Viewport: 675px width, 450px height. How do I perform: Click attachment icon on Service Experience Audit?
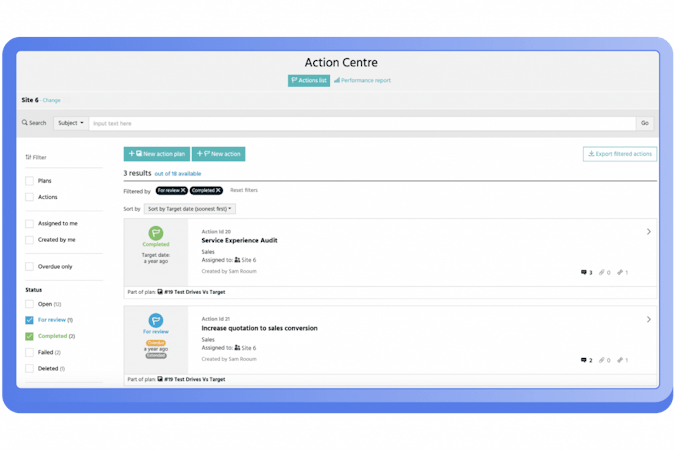(x=602, y=272)
